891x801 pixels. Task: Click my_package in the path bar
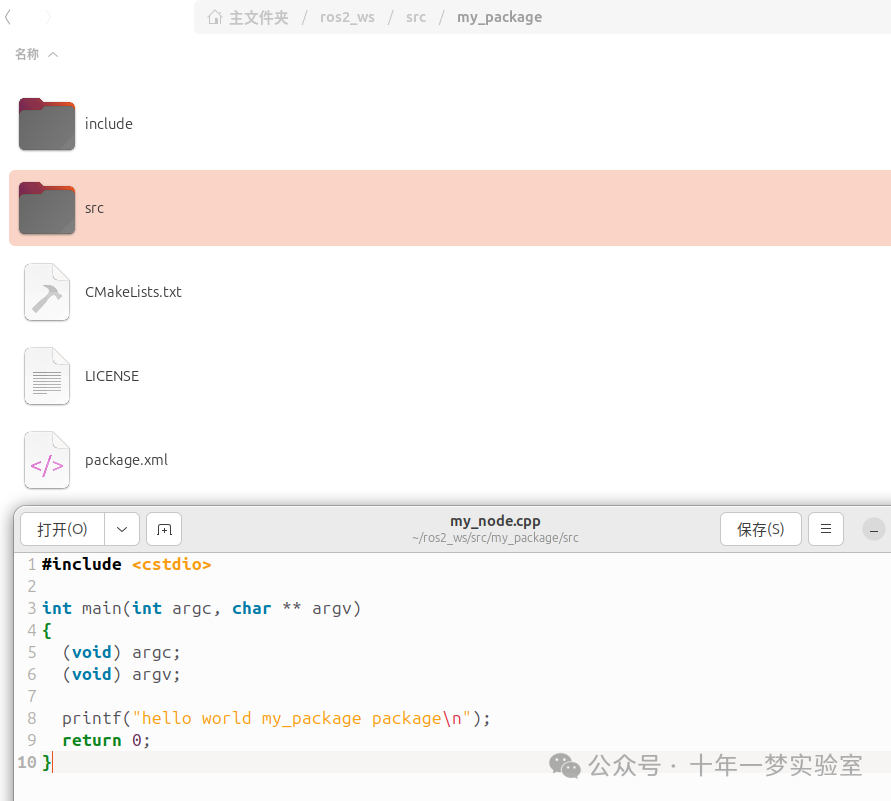[x=499, y=18]
